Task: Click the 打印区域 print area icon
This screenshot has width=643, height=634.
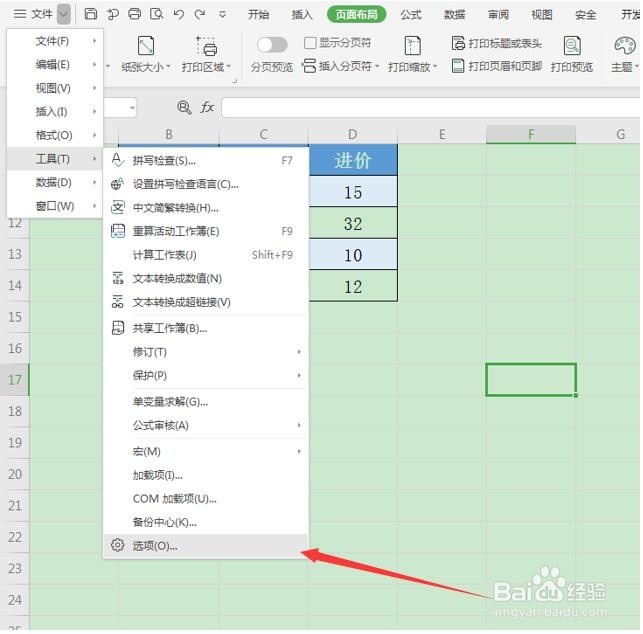Action: coord(206,45)
